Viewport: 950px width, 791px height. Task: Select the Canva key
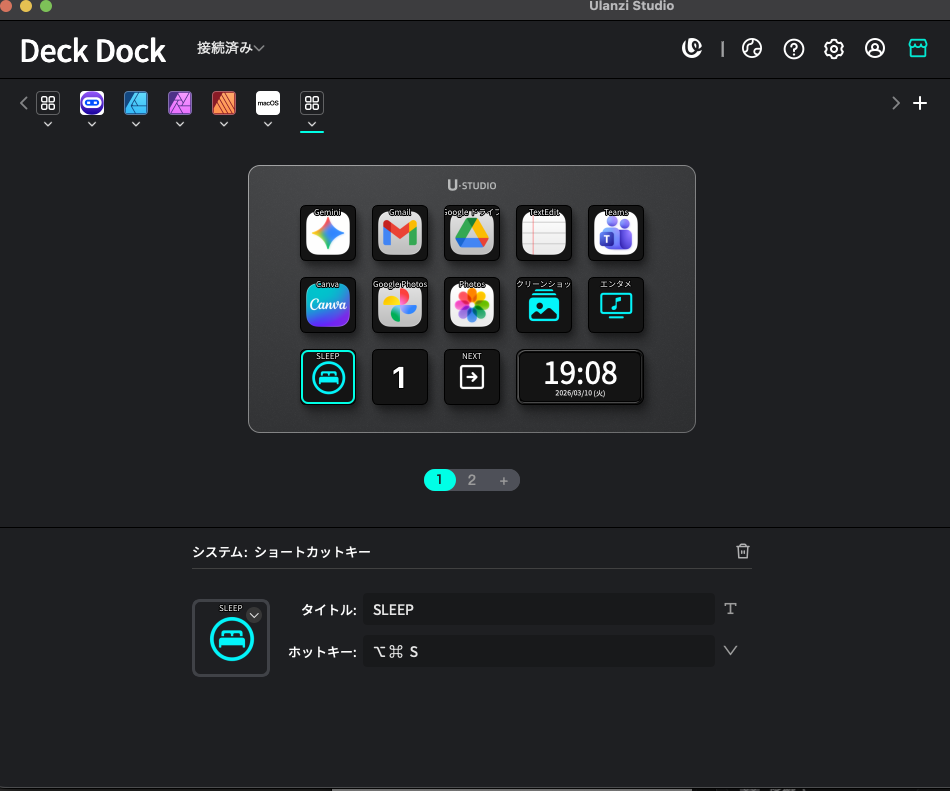coord(327,305)
